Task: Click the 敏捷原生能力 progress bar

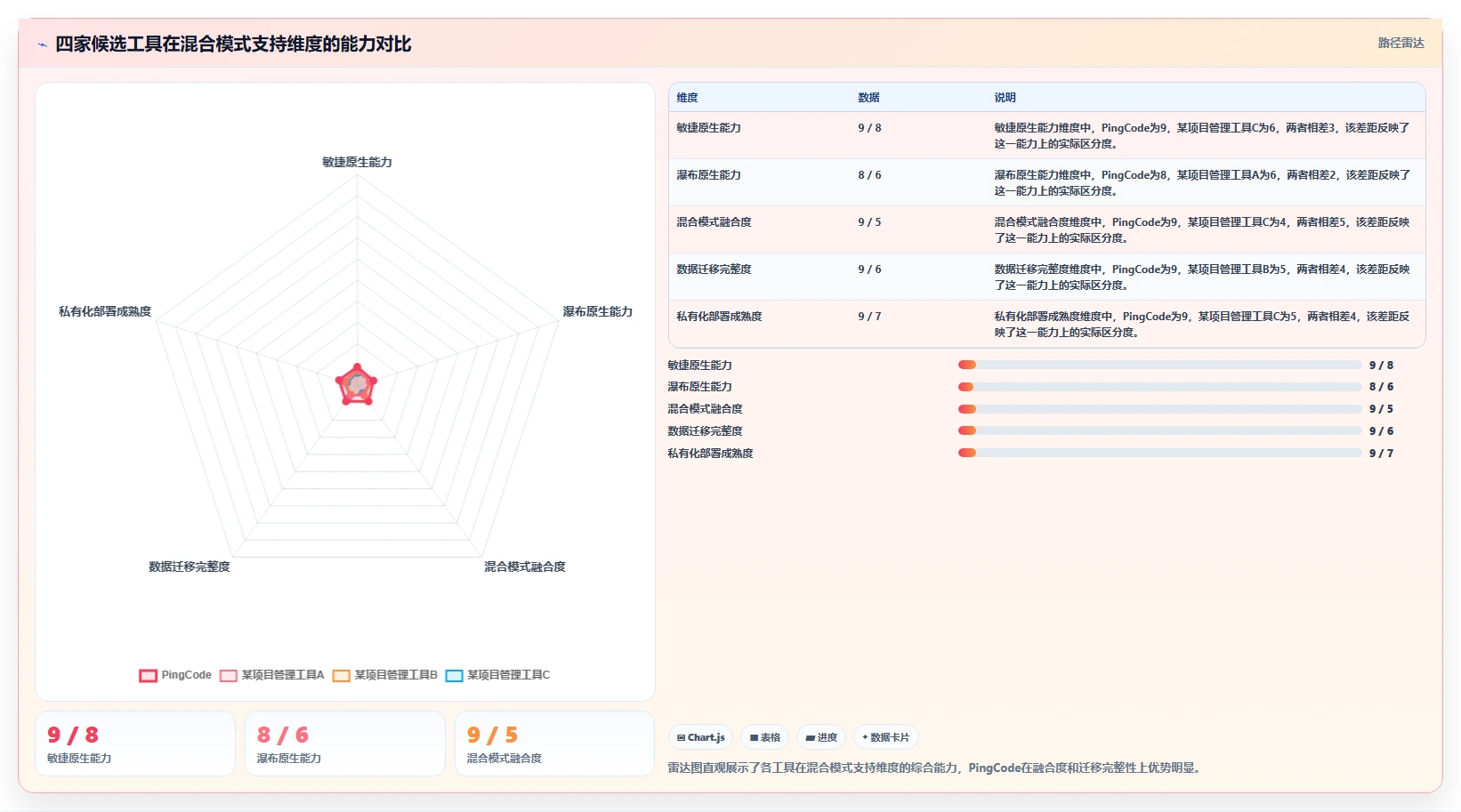Action: click(x=1159, y=365)
